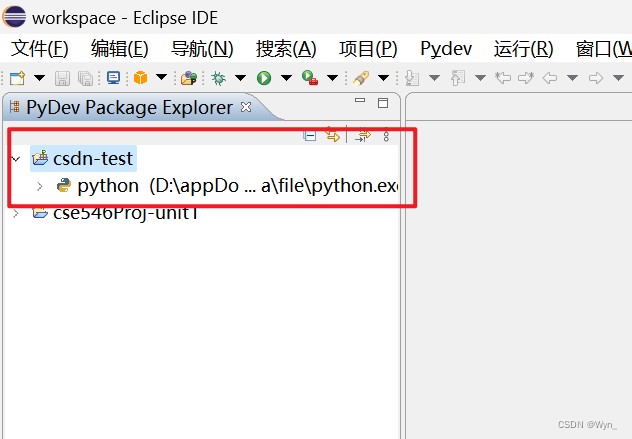Click Collapse All in Package Explorer
This screenshot has width=632, height=439.
click(310, 135)
